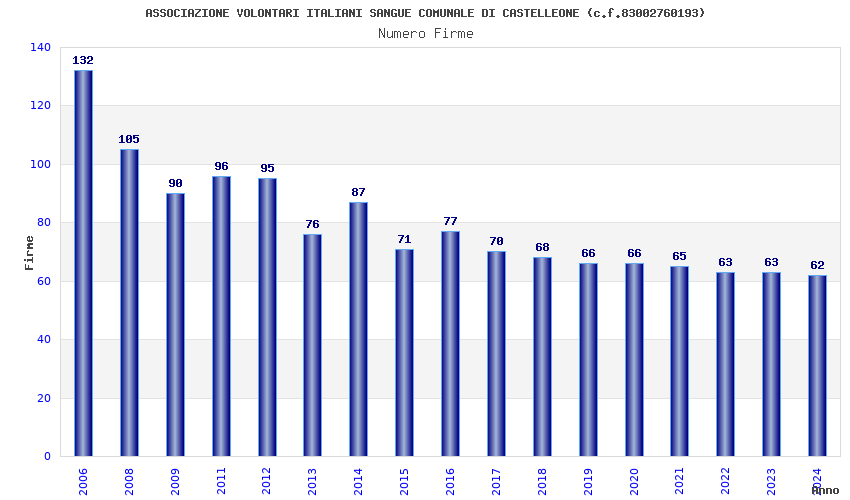Select the 2019 bar
This screenshot has height=500, width=850.
[588, 360]
